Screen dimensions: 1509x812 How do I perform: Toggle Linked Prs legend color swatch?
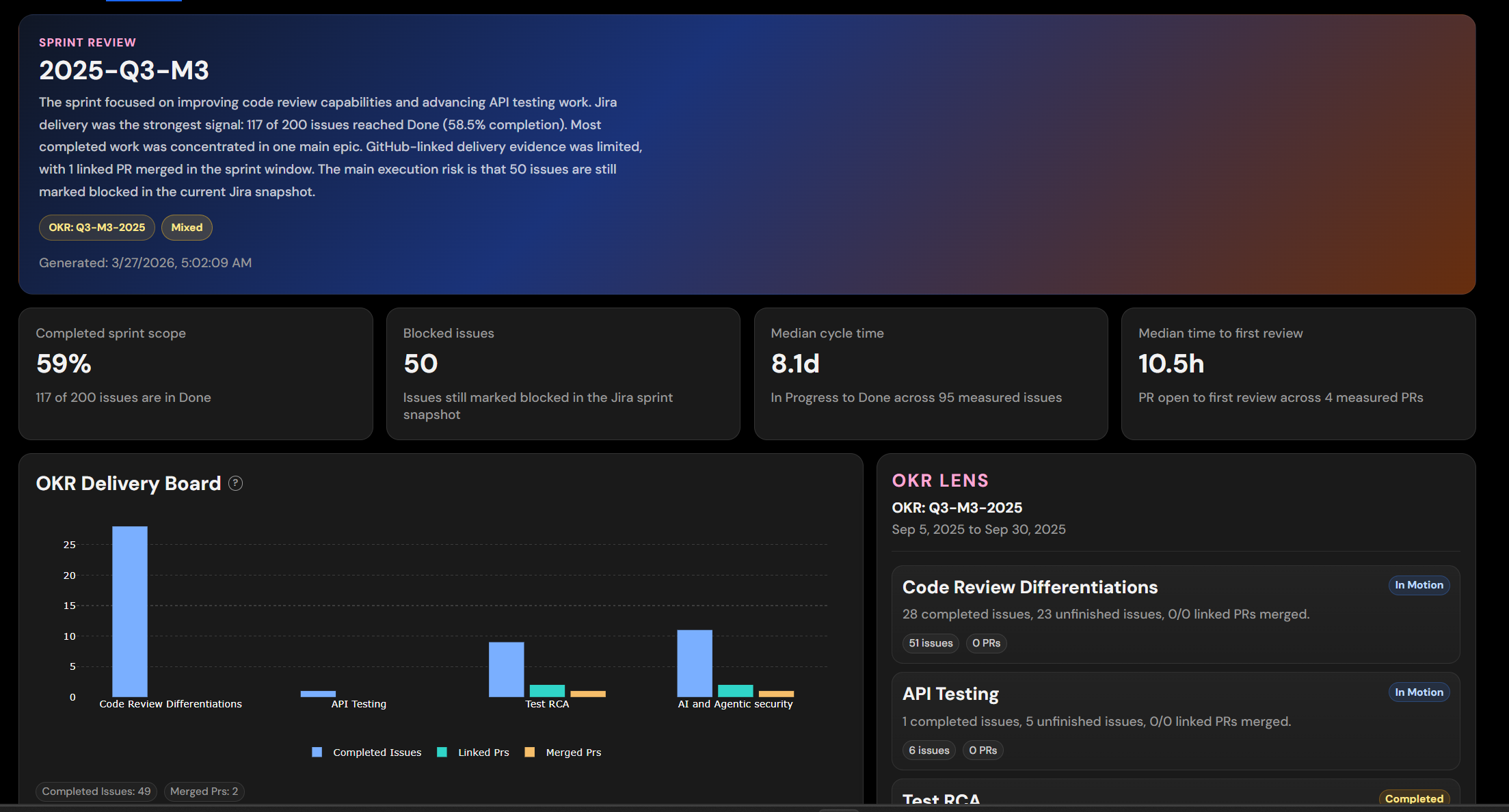point(442,752)
